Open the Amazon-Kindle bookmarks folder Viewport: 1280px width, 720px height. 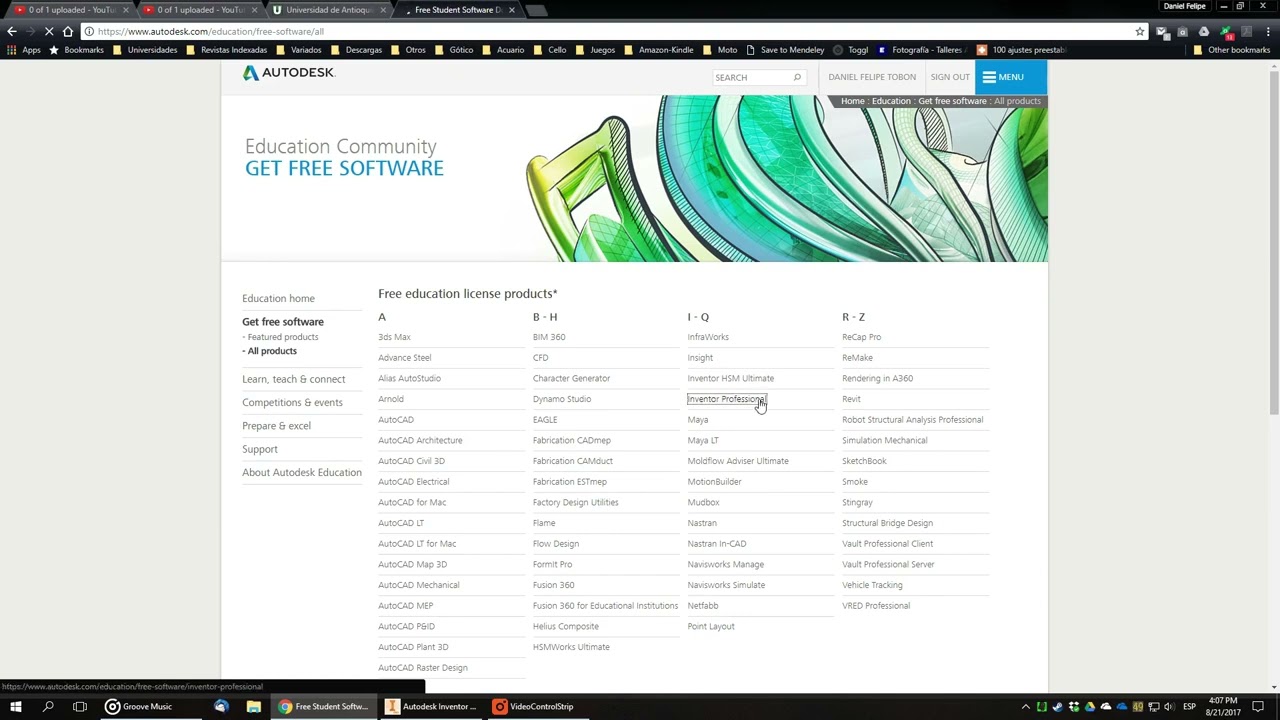click(x=658, y=50)
